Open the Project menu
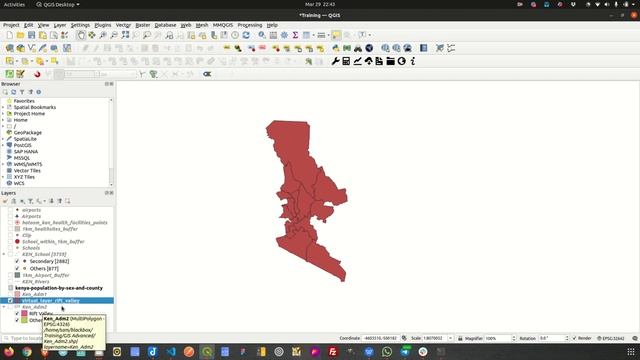This screenshot has height=360, width=640. point(11,25)
